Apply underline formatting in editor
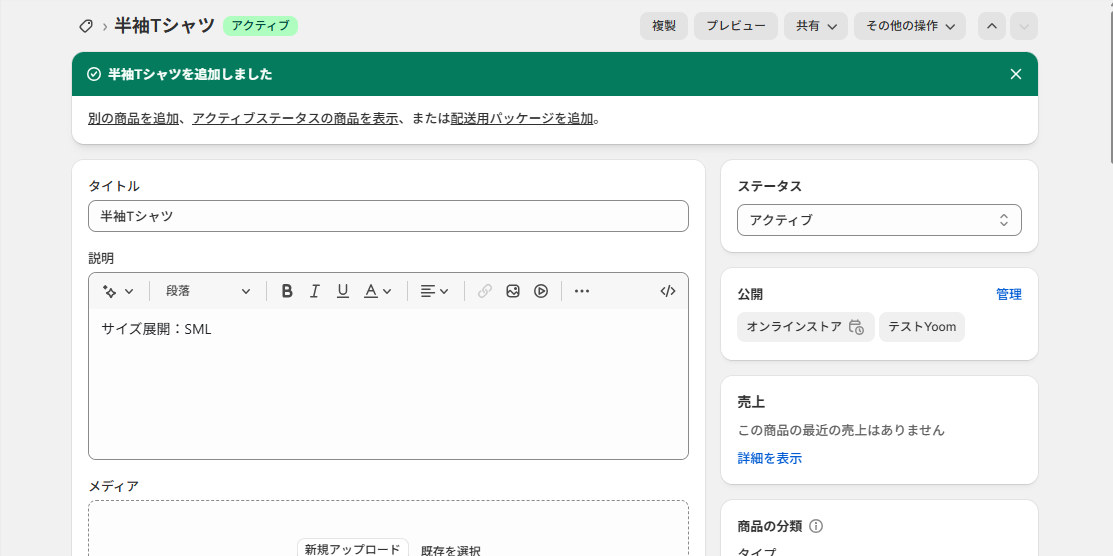This screenshot has height=556, width=1113. click(x=343, y=291)
